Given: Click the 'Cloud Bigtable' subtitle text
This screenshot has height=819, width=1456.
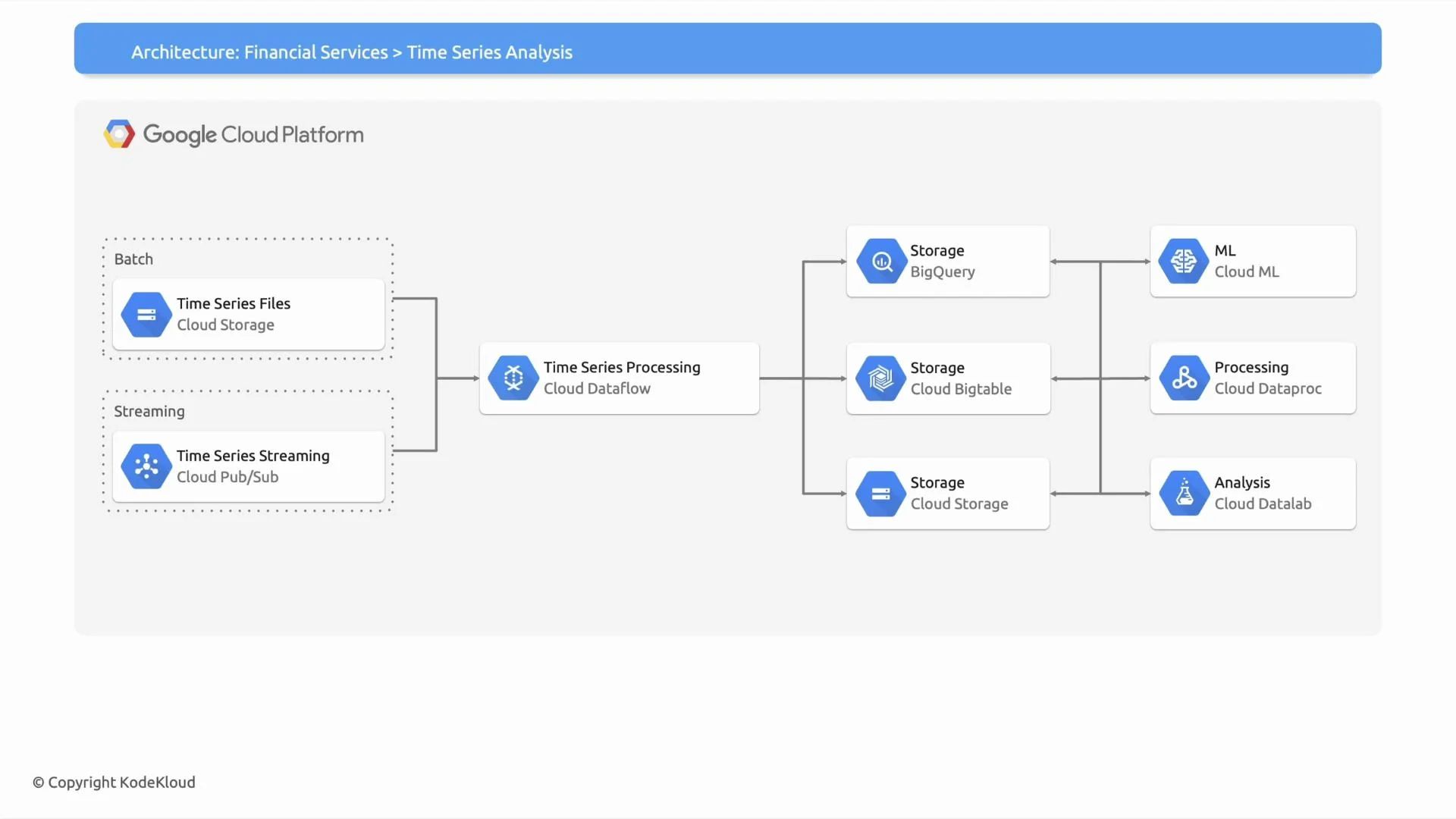Looking at the screenshot, I should tap(961, 389).
